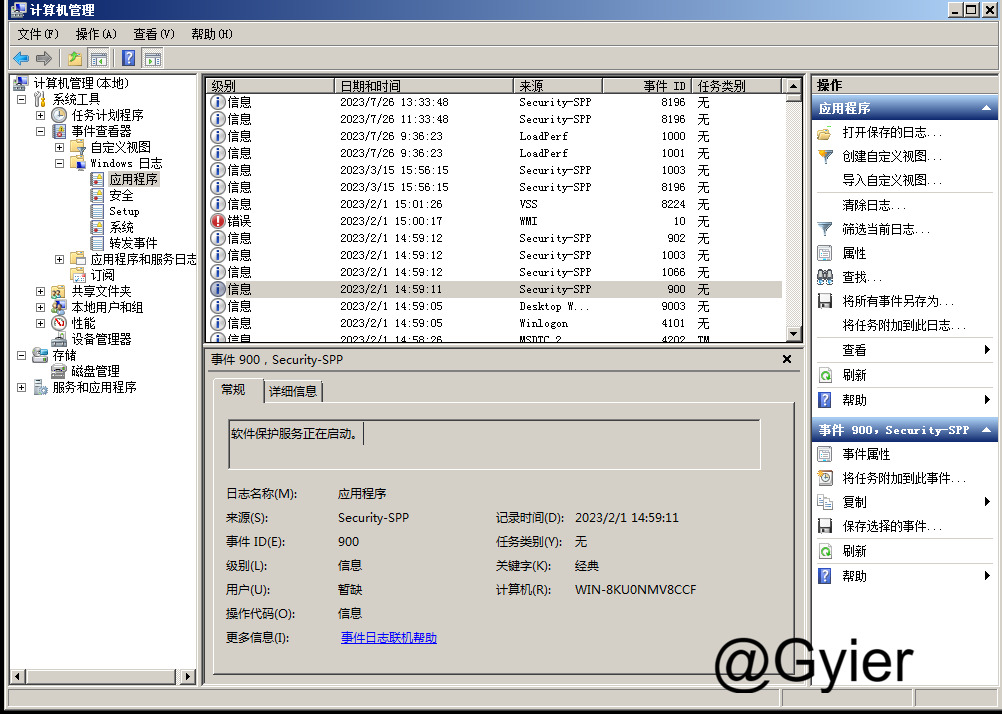This screenshot has width=1002, height=714.
Task: Select 安全 log in the tree
Action: point(121,195)
